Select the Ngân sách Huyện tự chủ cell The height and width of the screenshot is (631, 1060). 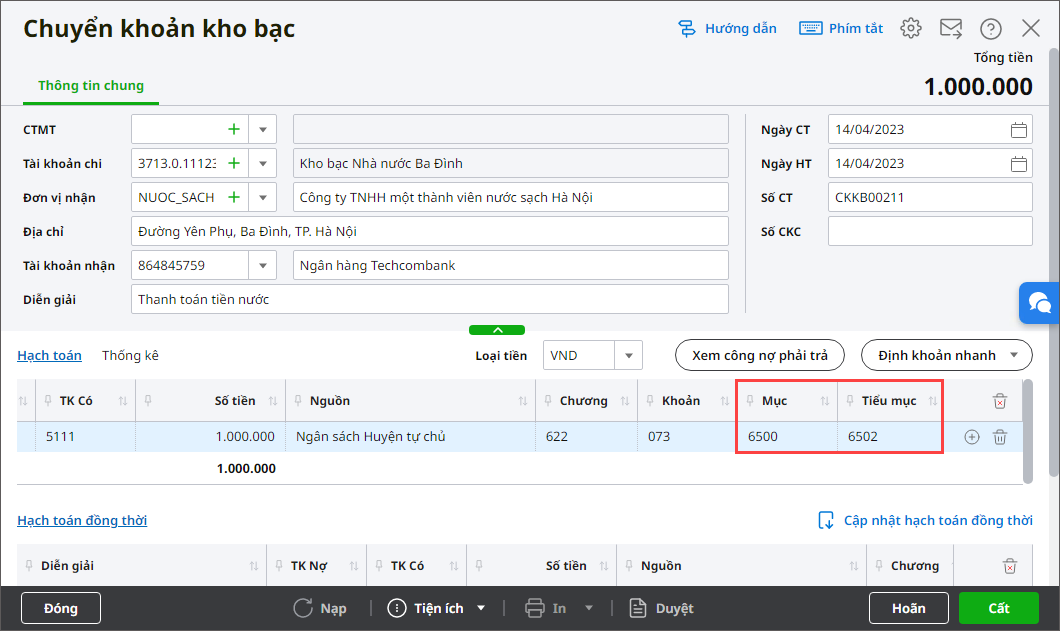coord(410,437)
